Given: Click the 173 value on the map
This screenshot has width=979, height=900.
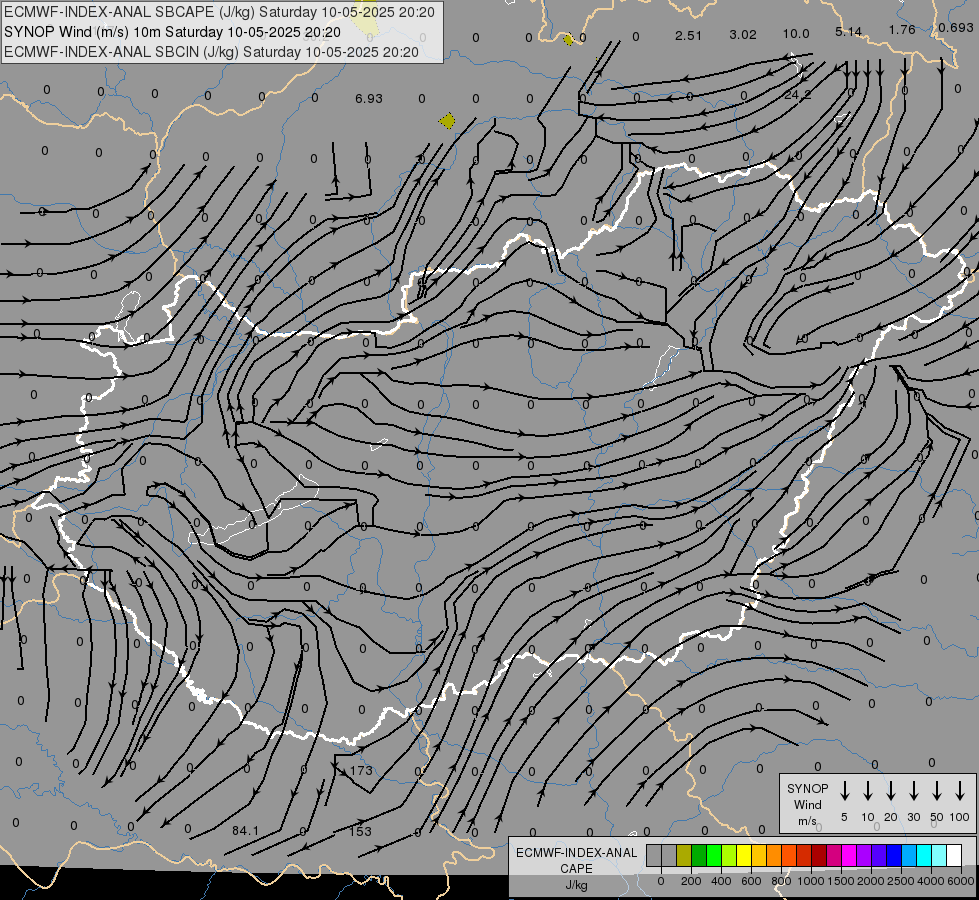Looking at the screenshot, I should click(x=361, y=771).
